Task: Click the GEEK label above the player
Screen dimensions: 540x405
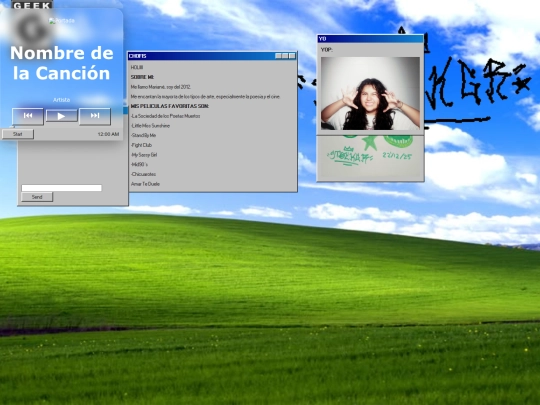Action: [x=32, y=5]
